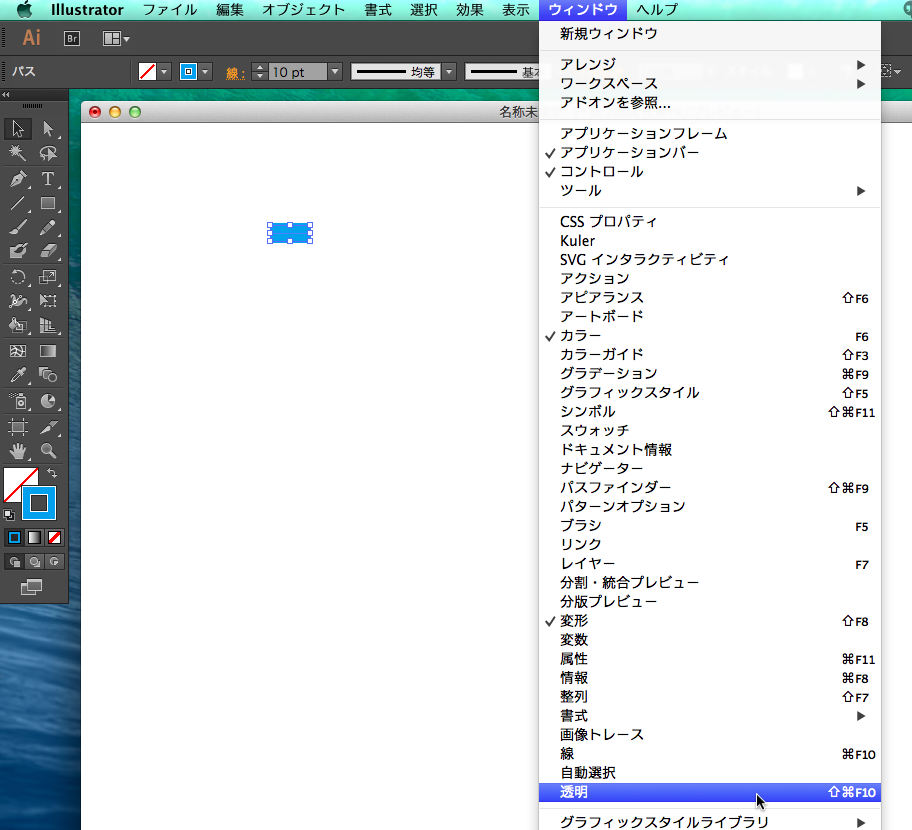
Task: Toggle カラー panel visibility
Action: pyautogui.click(x=710, y=336)
